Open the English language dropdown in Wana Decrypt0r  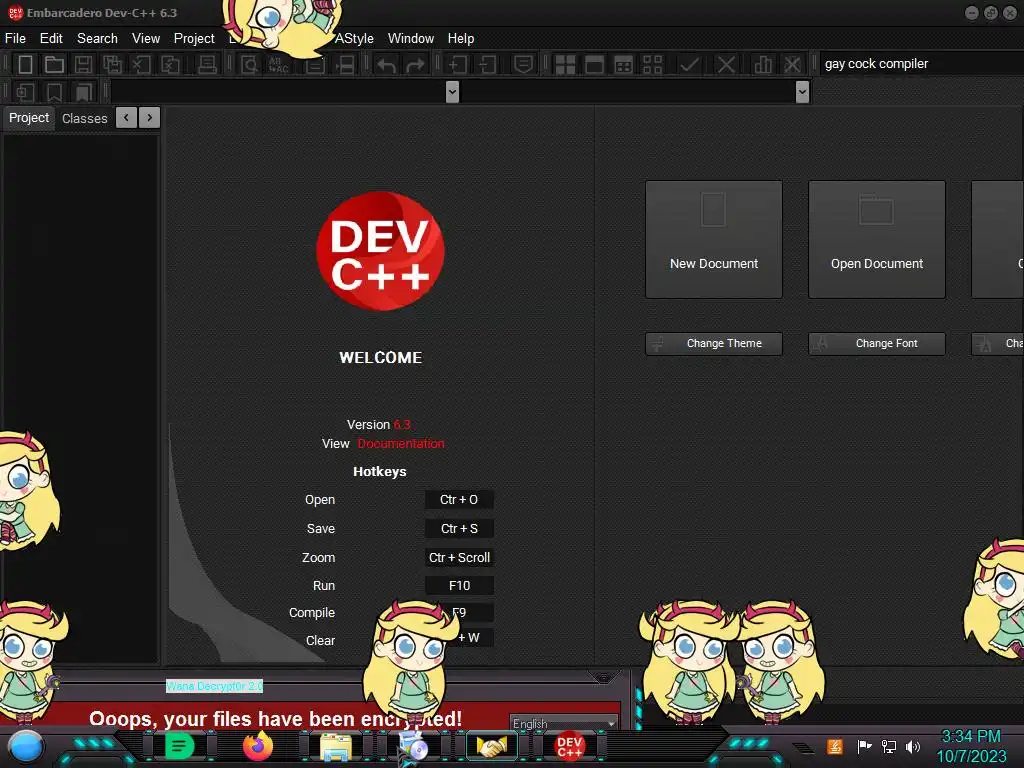point(564,723)
